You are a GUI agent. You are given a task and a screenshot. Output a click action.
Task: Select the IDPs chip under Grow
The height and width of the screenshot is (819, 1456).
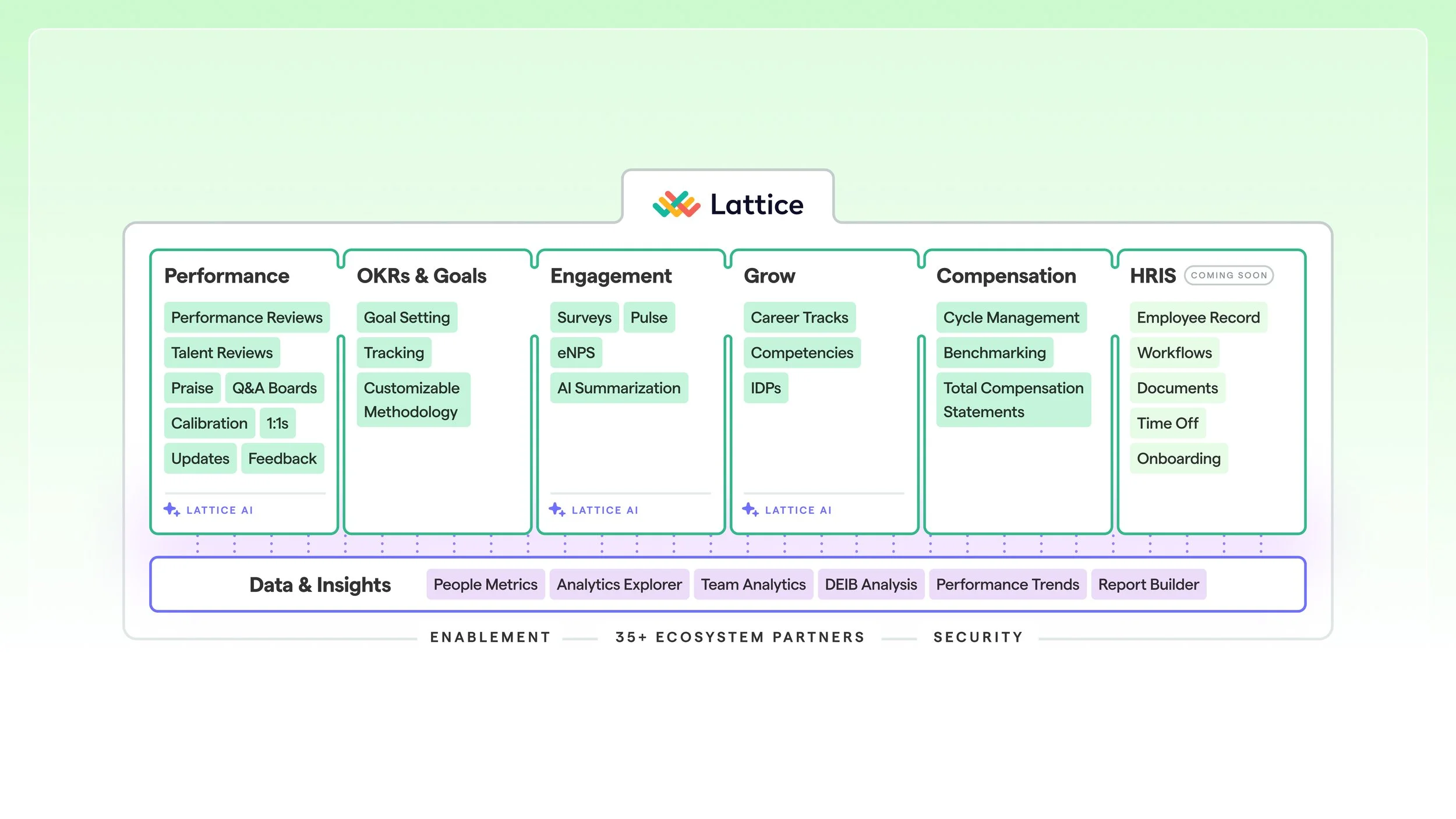point(765,388)
